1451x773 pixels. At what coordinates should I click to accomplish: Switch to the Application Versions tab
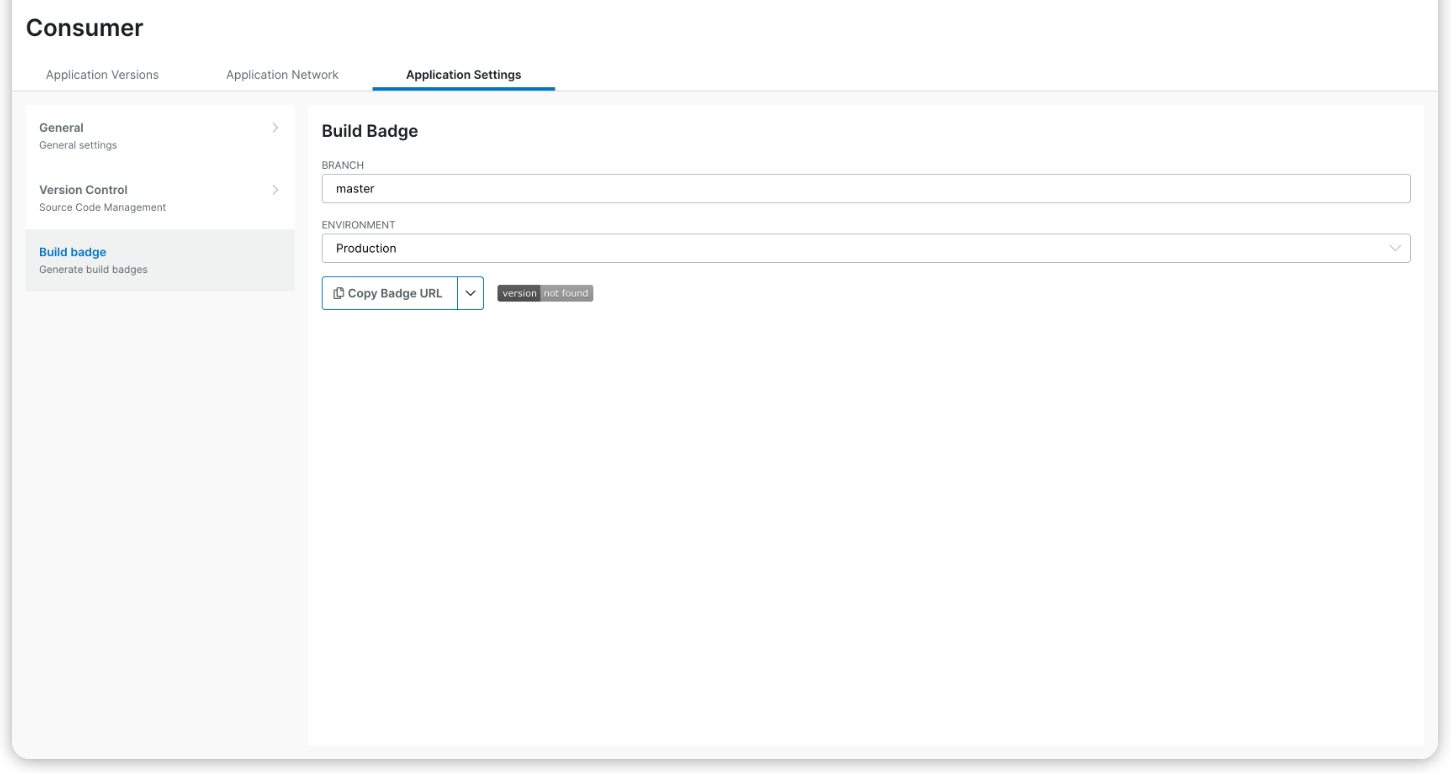click(x=101, y=74)
